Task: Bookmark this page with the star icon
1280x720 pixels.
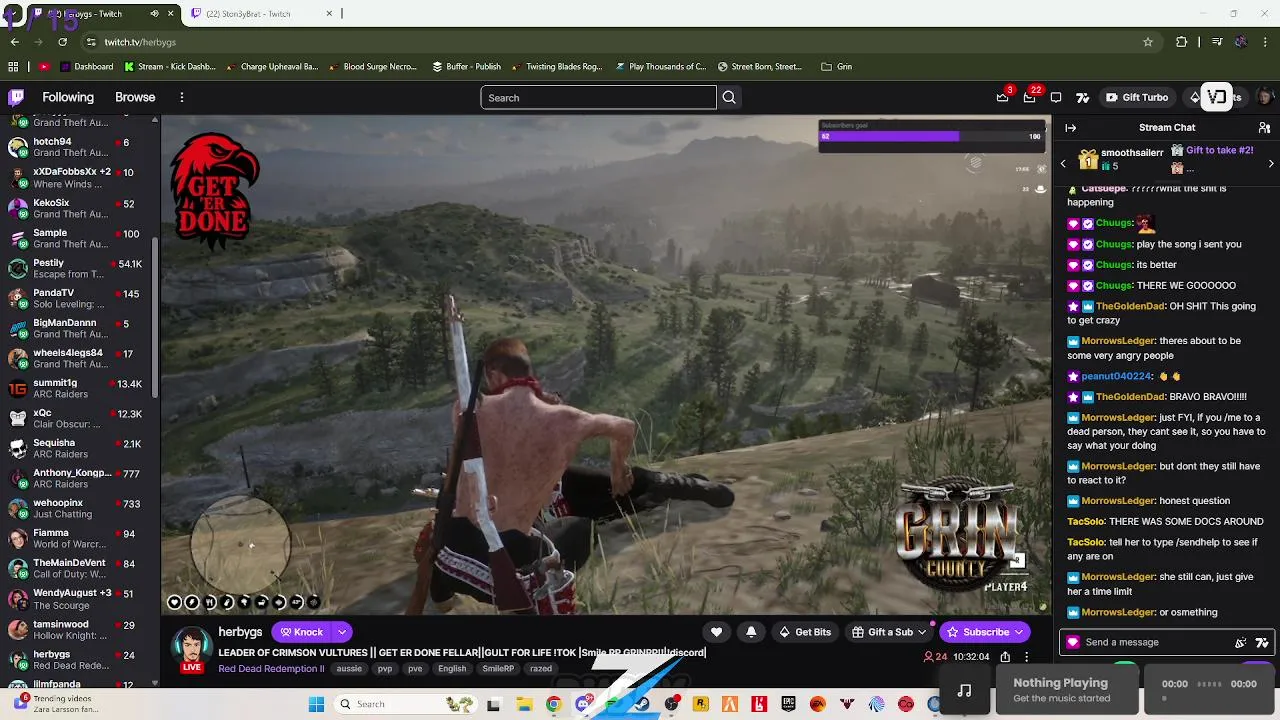Action: 1148,42
